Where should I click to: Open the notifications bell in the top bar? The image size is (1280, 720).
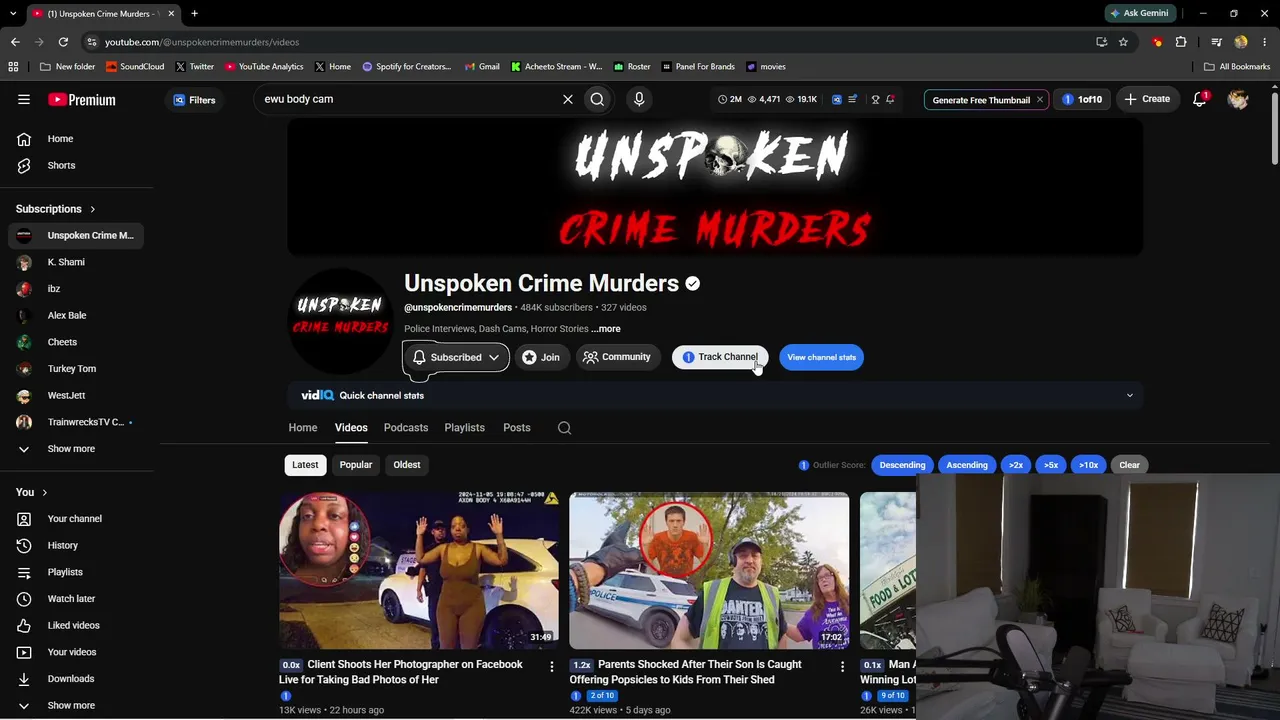[x=1200, y=99]
